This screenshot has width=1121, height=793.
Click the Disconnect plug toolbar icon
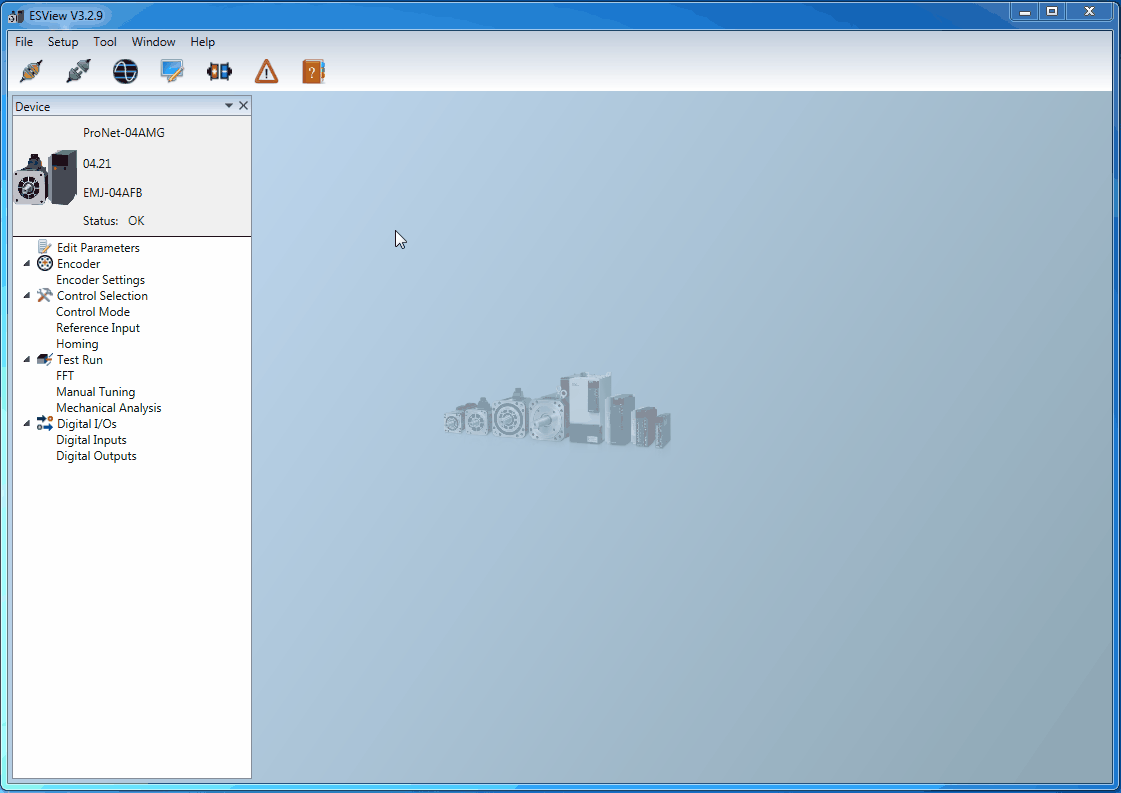pyautogui.click(x=78, y=72)
